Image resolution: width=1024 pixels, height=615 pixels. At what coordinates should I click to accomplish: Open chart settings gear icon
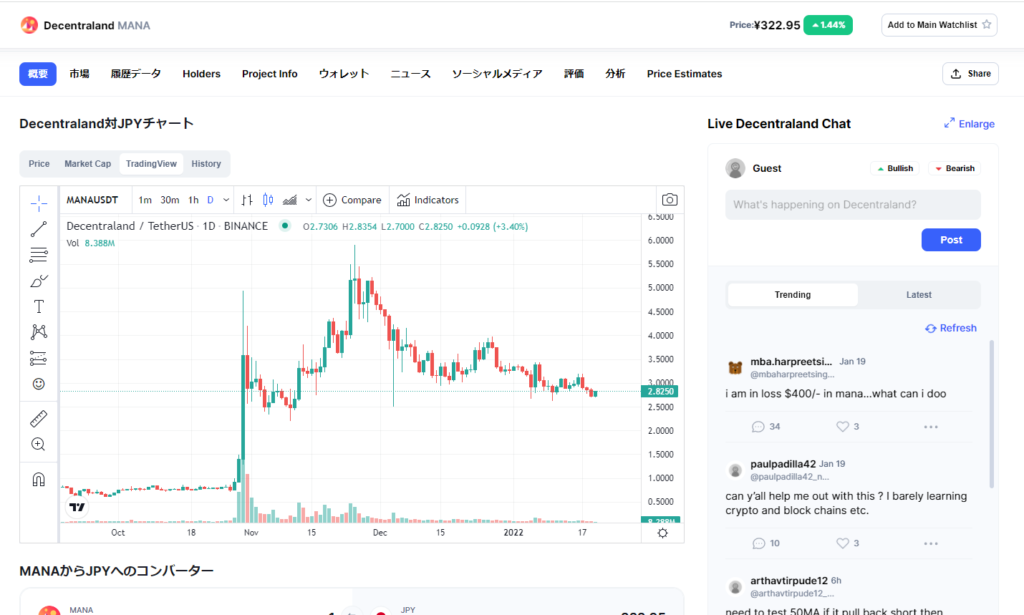pos(663,533)
